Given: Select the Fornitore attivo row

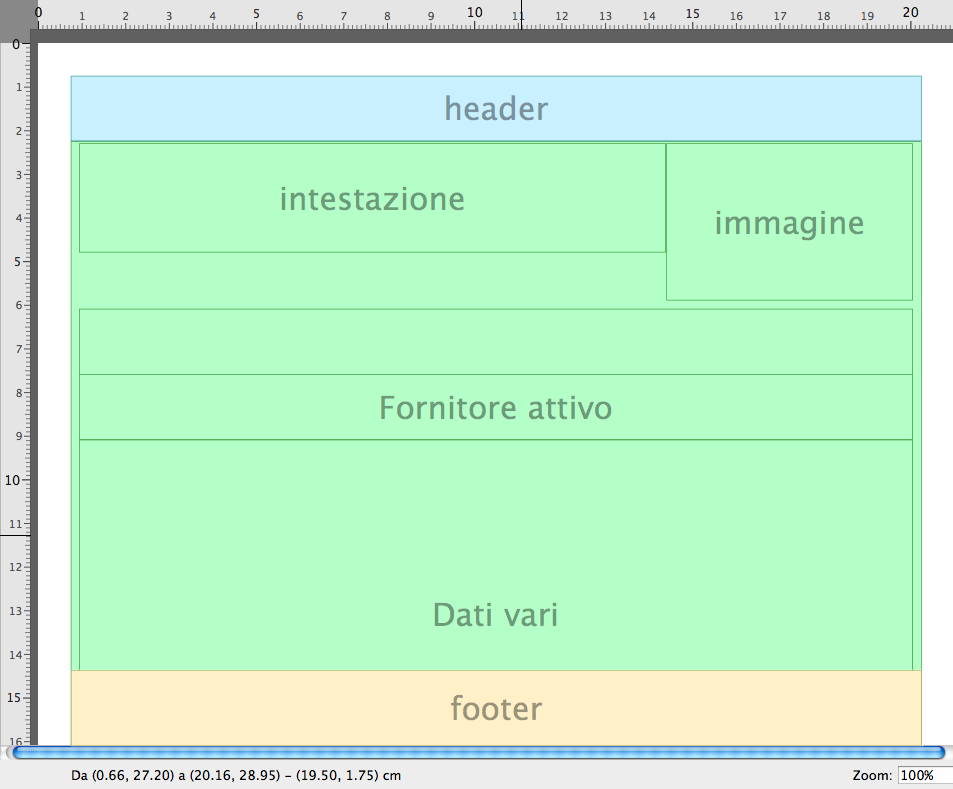Looking at the screenshot, I should pyautogui.click(x=496, y=407).
